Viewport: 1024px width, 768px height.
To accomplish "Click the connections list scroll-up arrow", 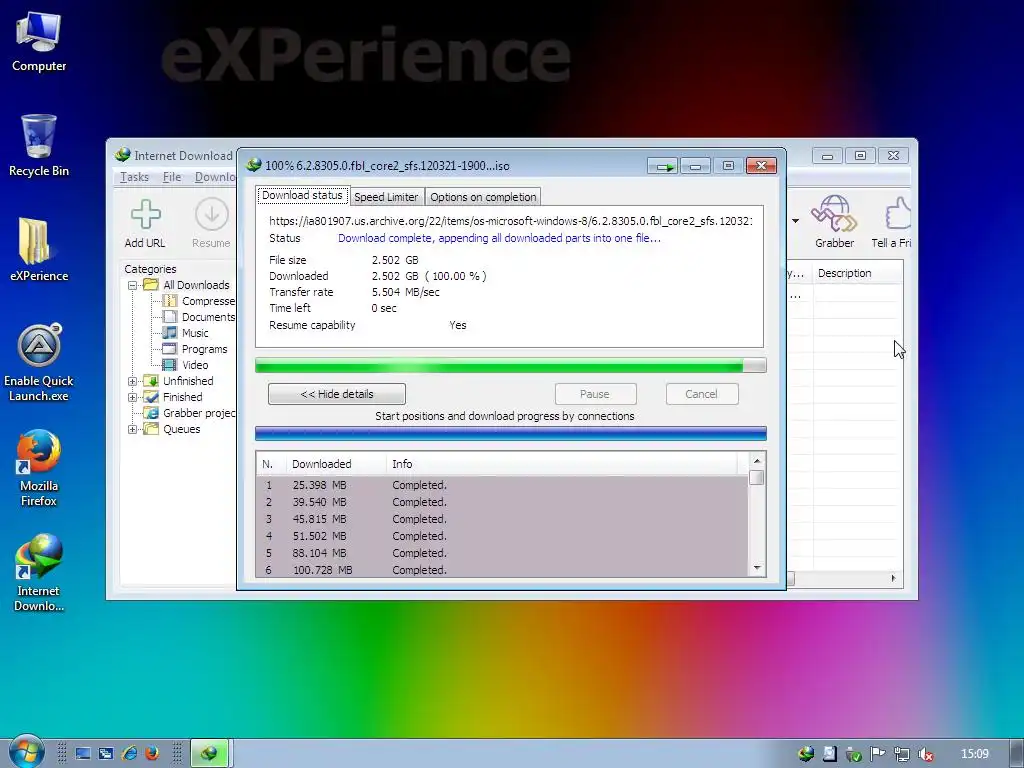I will 757,461.
